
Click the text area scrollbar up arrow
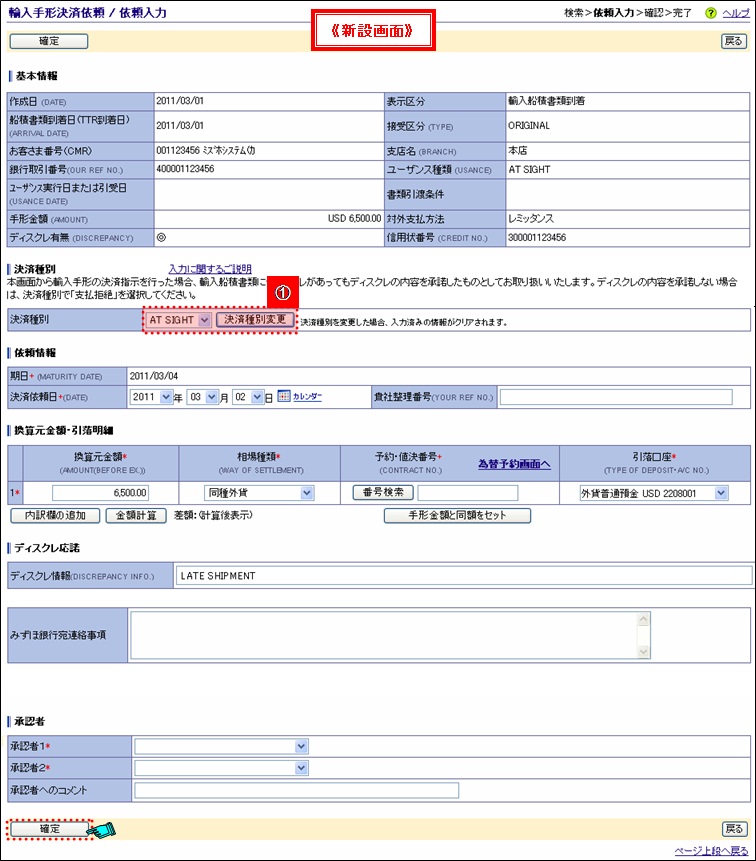point(643,619)
